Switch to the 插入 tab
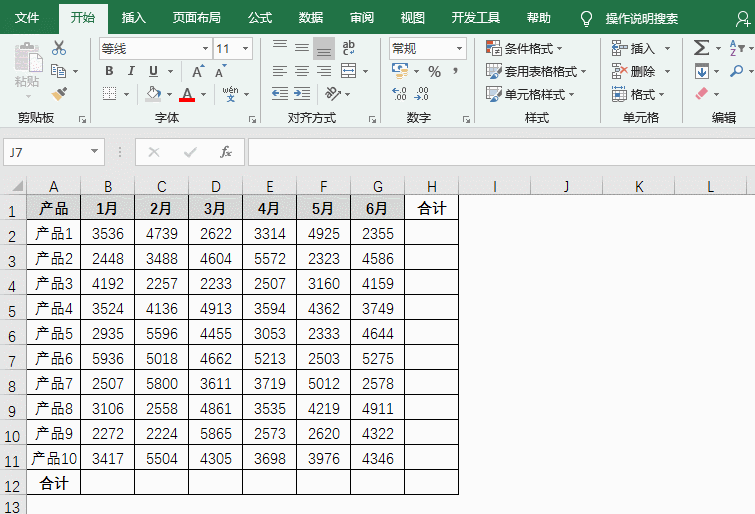This screenshot has height=514, width=755. pos(133,18)
